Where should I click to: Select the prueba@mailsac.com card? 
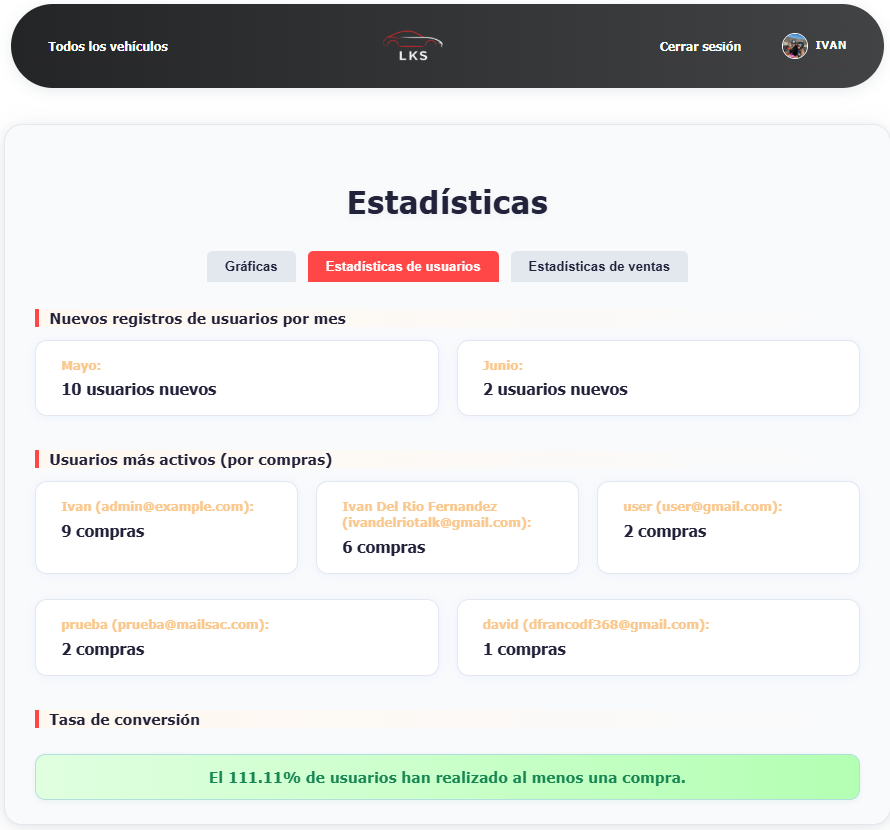(x=237, y=638)
